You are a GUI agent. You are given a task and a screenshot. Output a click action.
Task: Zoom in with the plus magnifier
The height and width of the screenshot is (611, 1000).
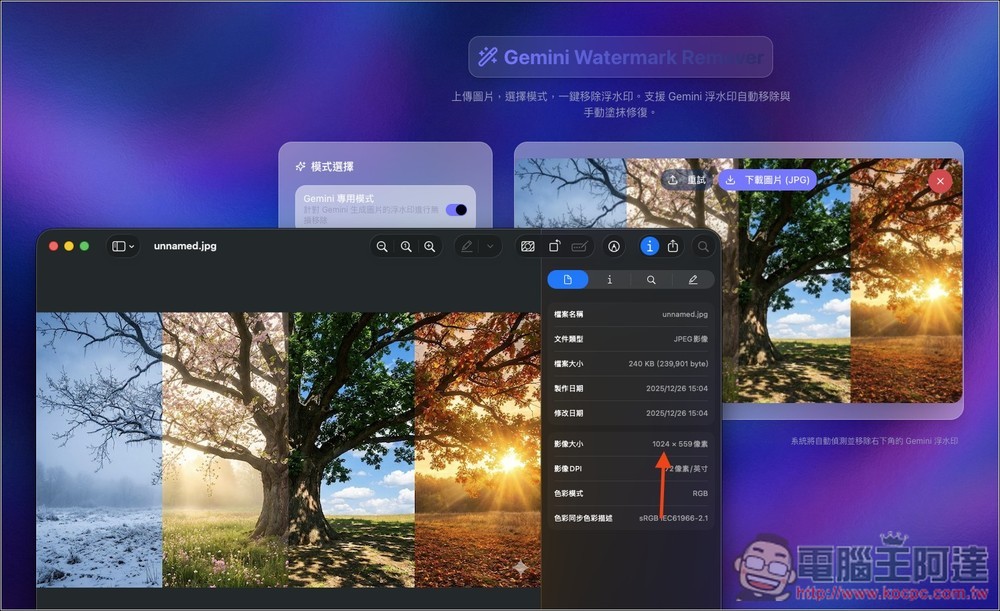pyautogui.click(x=430, y=246)
